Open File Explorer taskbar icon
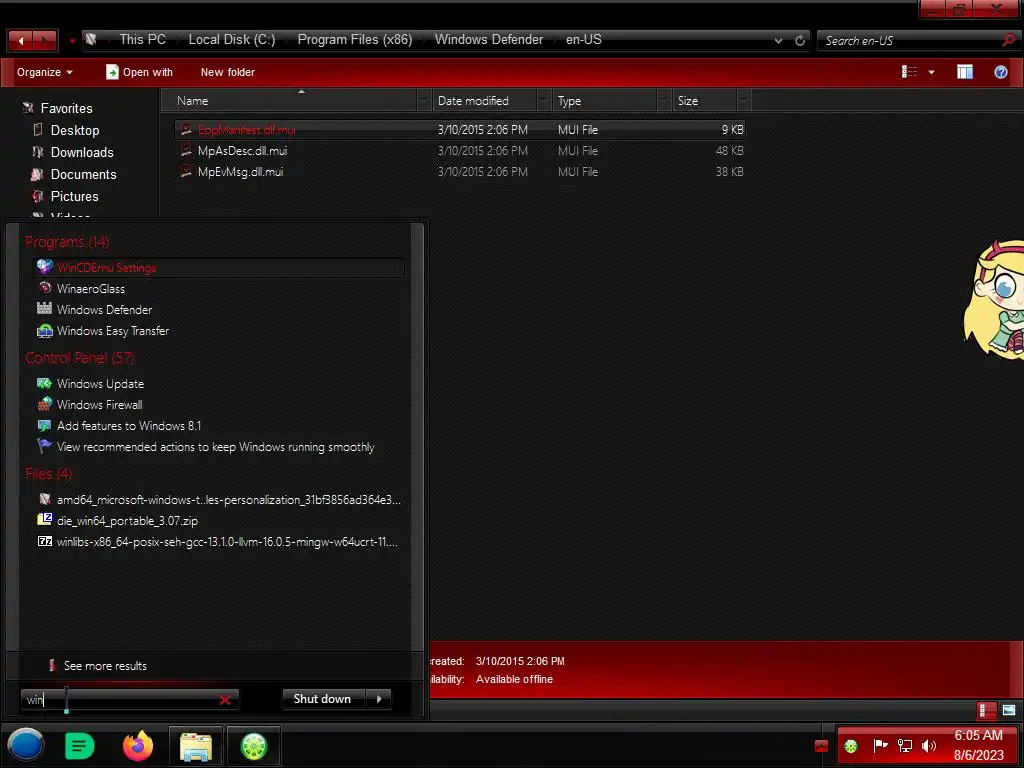This screenshot has width=1024, height=768. [x=196, y=746]
